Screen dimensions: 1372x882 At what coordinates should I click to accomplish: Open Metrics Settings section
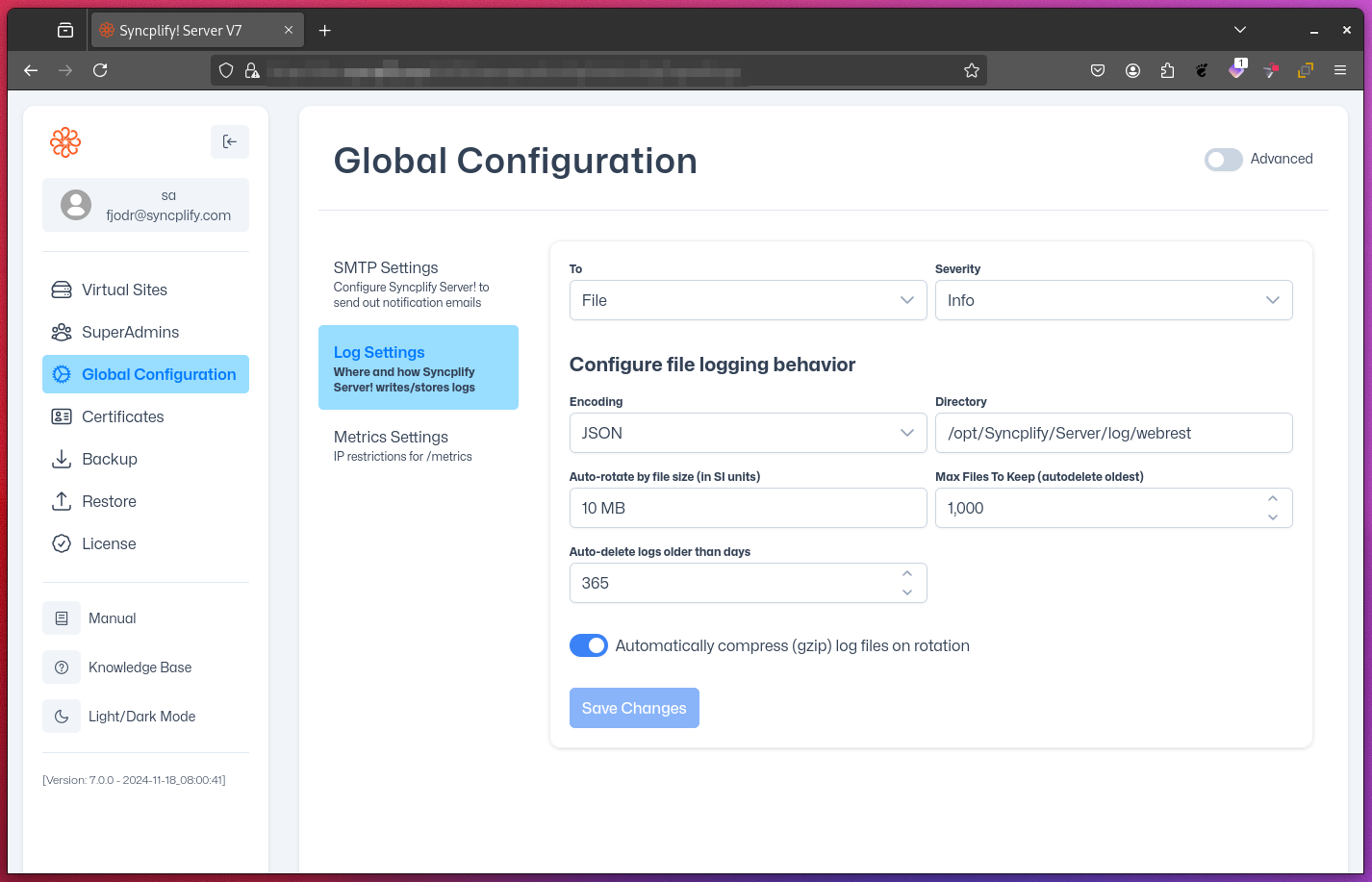pos(419,444)
